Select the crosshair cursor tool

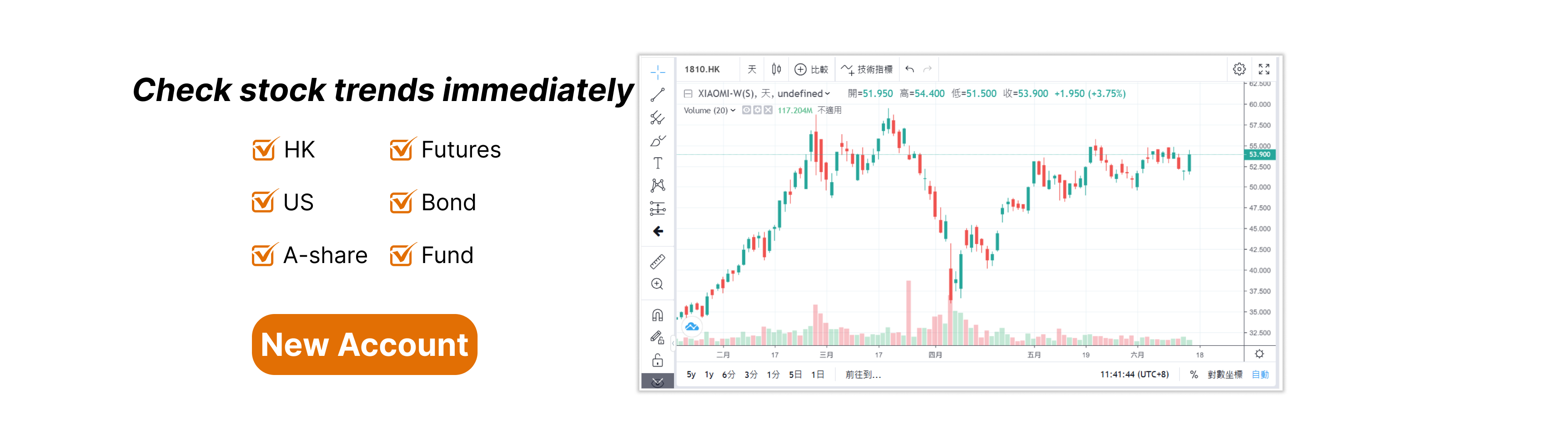pyautogui.click(x=658, y=72)
